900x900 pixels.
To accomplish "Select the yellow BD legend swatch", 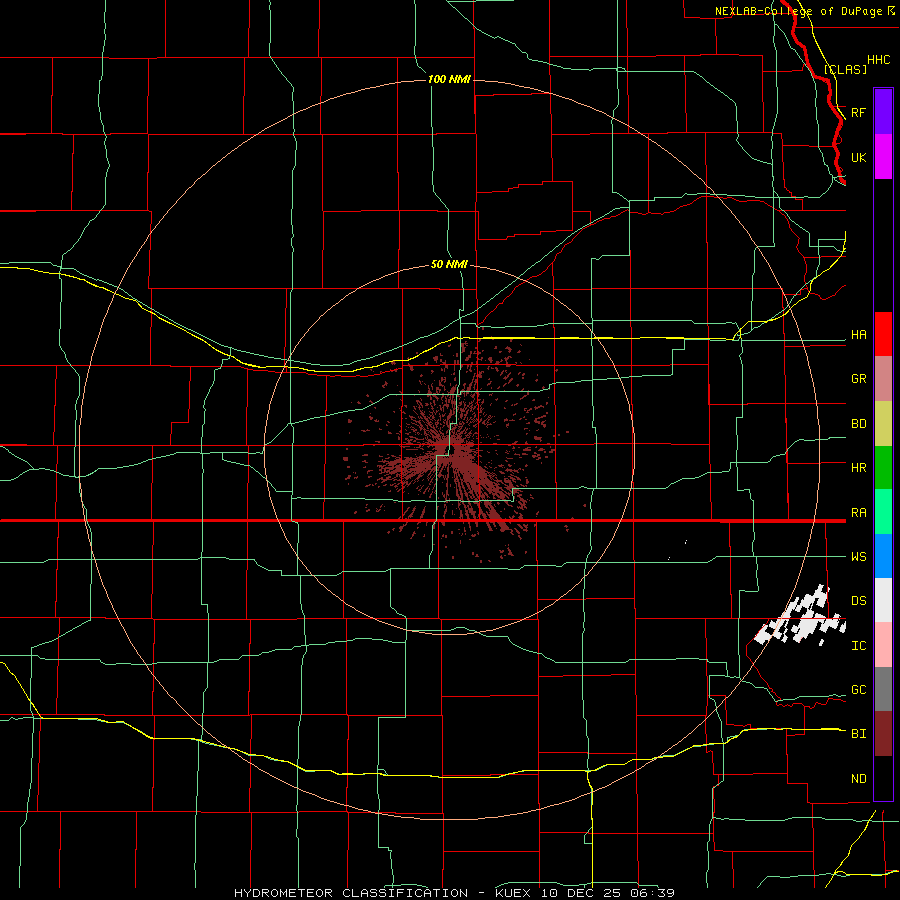I will pos(883,424).
